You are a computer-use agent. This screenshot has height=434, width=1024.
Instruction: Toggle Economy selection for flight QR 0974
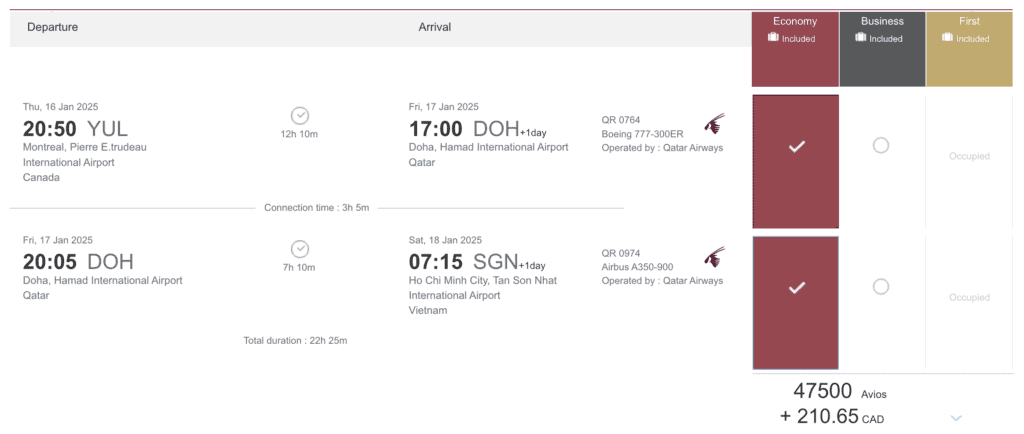(796, 288)
